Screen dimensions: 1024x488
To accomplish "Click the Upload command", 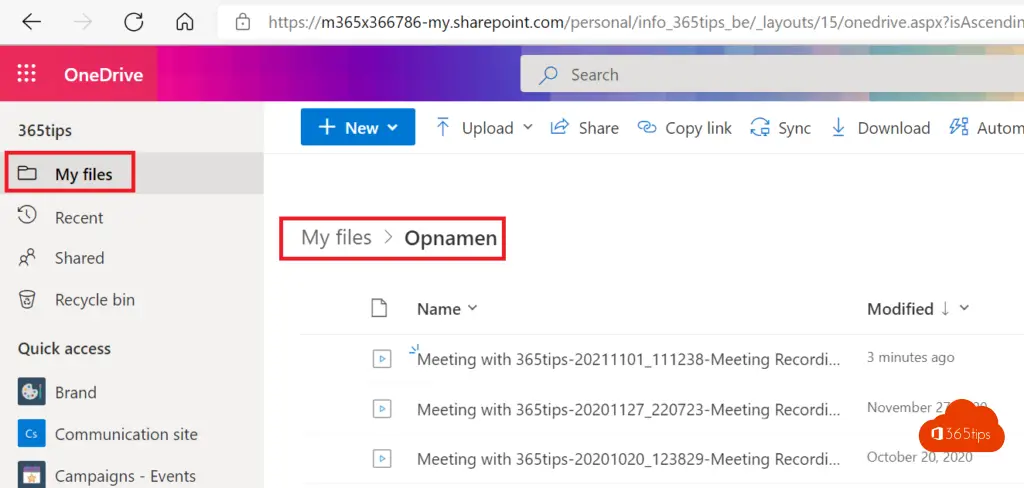I will (475, 128).
